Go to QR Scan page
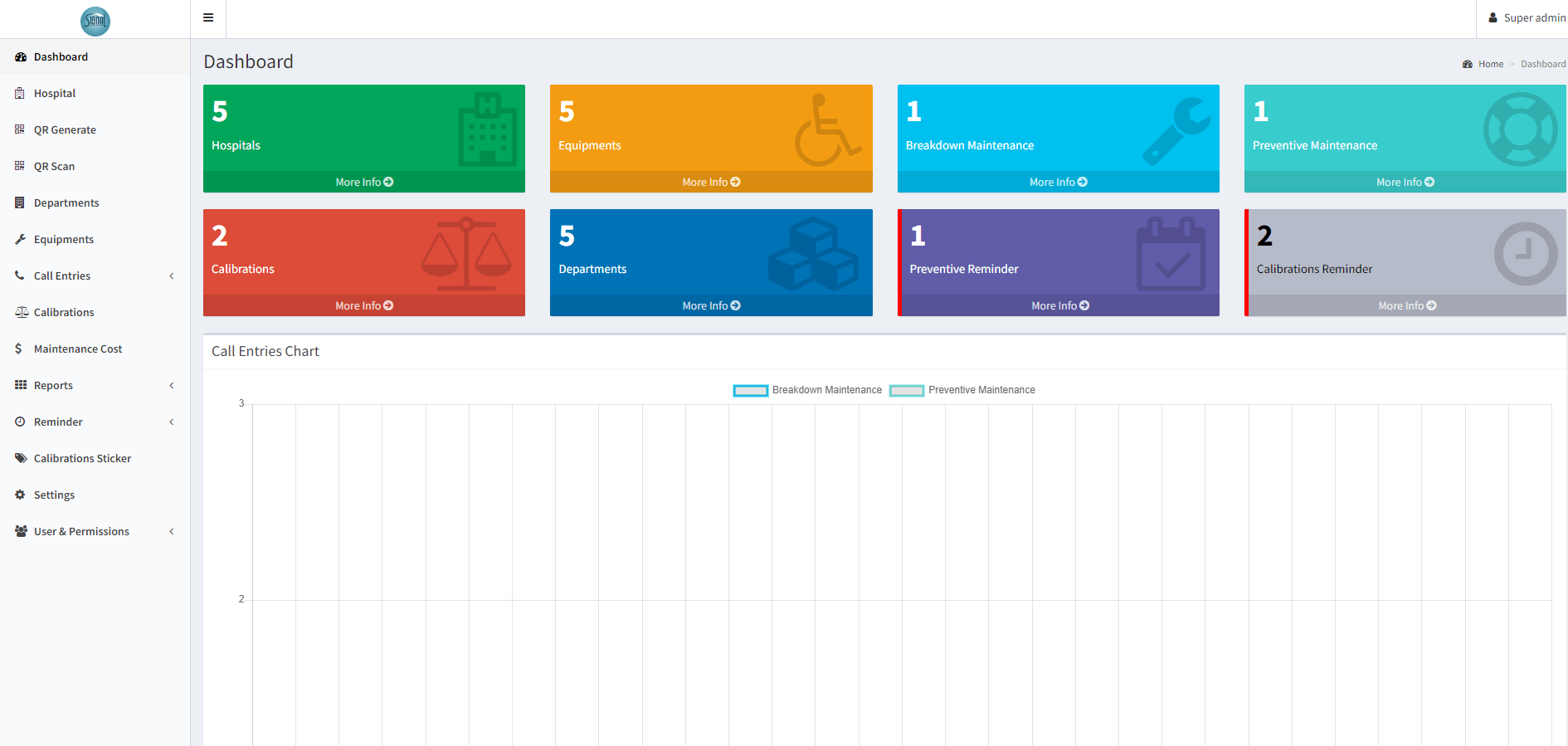This screenshot has width=1568, height=746. coord(95,166)
